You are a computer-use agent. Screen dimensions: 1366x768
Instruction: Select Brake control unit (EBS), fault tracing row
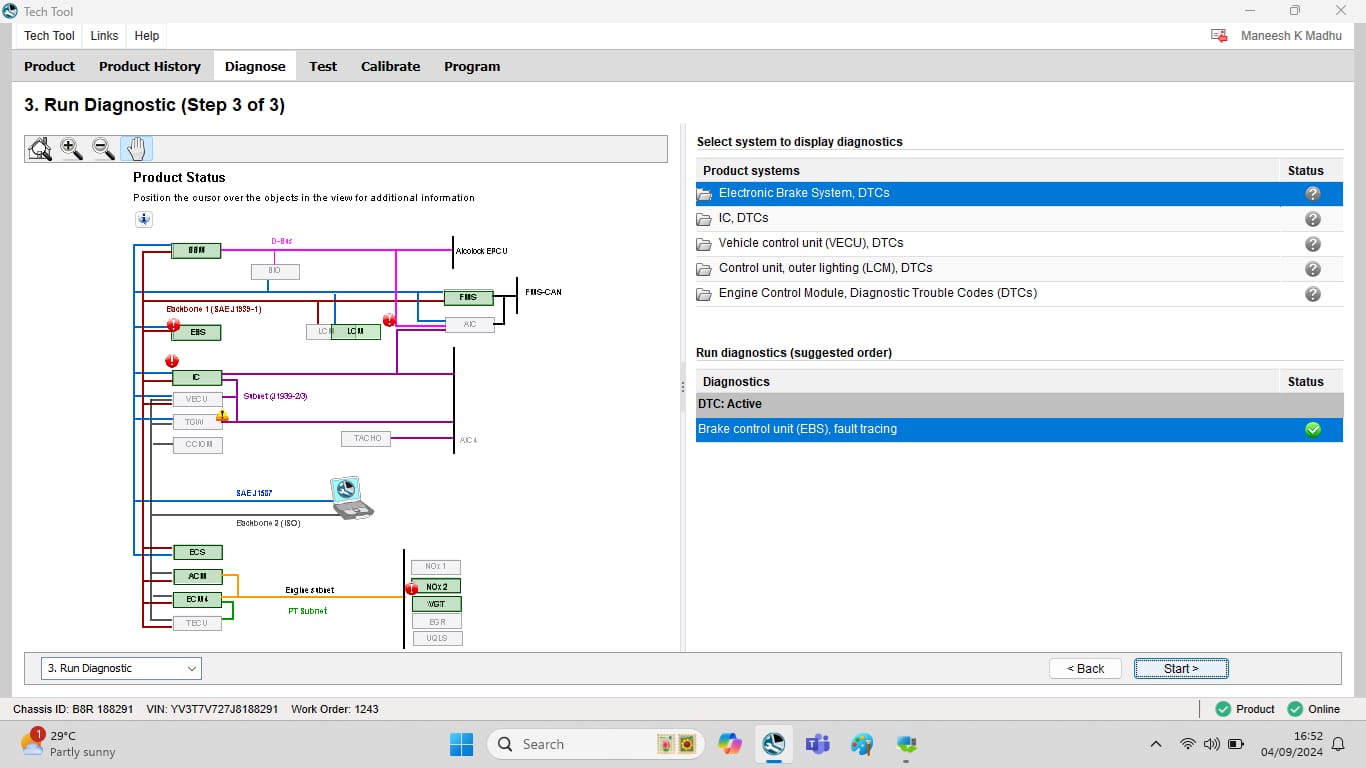coord(1019,429)
